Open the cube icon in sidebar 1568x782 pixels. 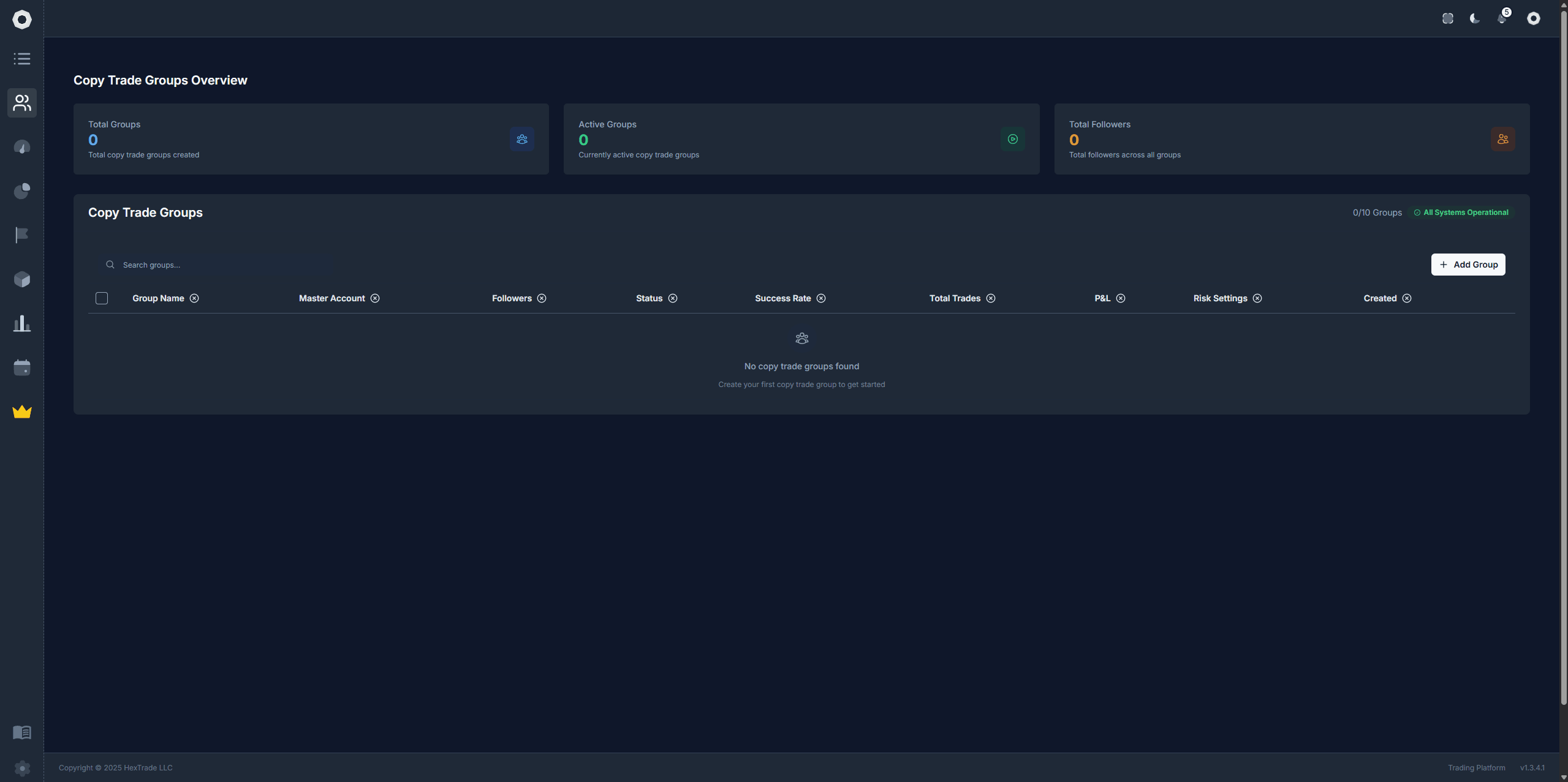[22, 279]
